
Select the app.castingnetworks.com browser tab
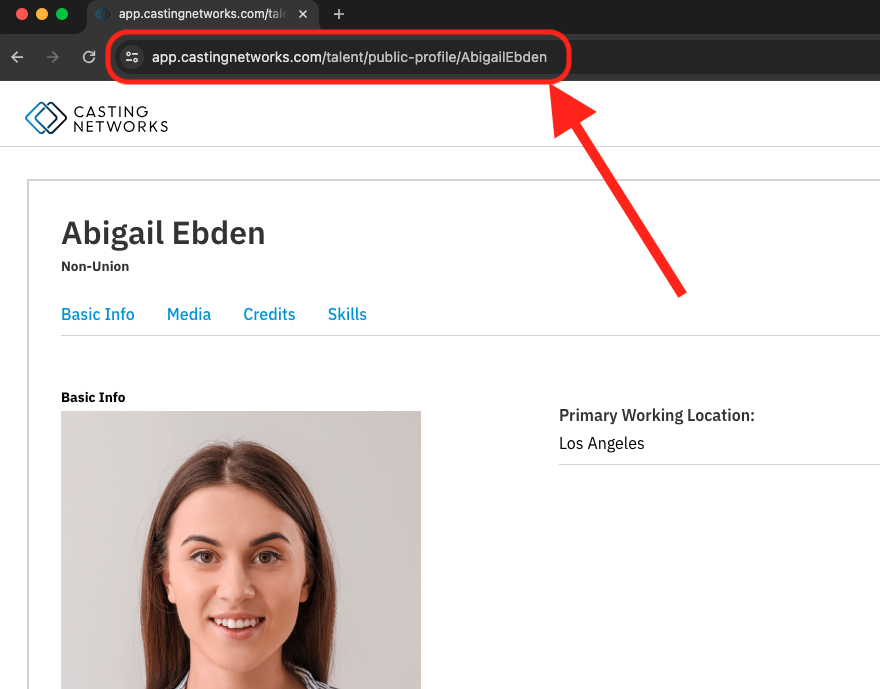(x=203, y=14)
